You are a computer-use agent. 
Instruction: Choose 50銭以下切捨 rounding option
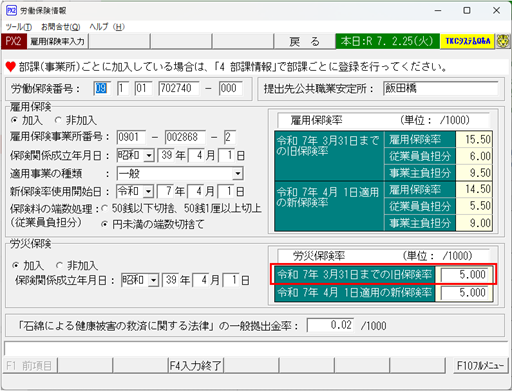pyautogui.click(x=104, y=208)
